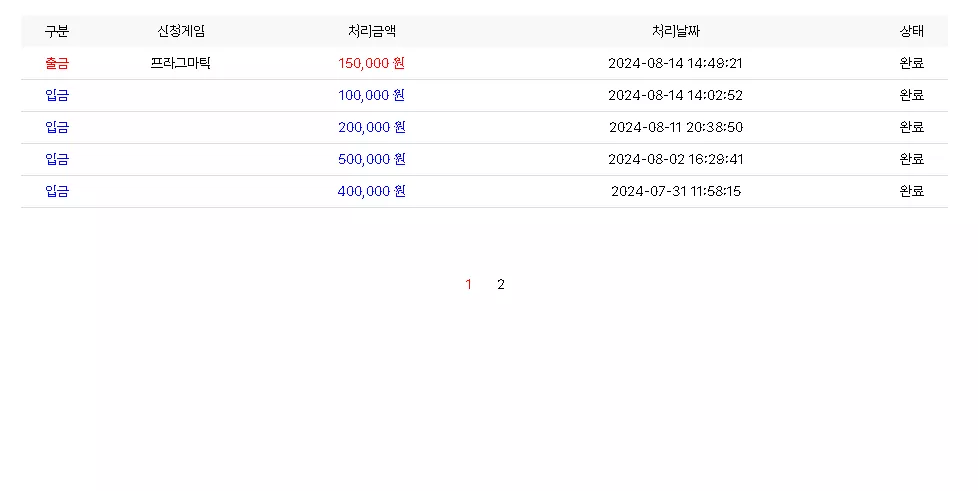
Task: Click the 처리금액 column header
Action: click(x=372, y=31)
